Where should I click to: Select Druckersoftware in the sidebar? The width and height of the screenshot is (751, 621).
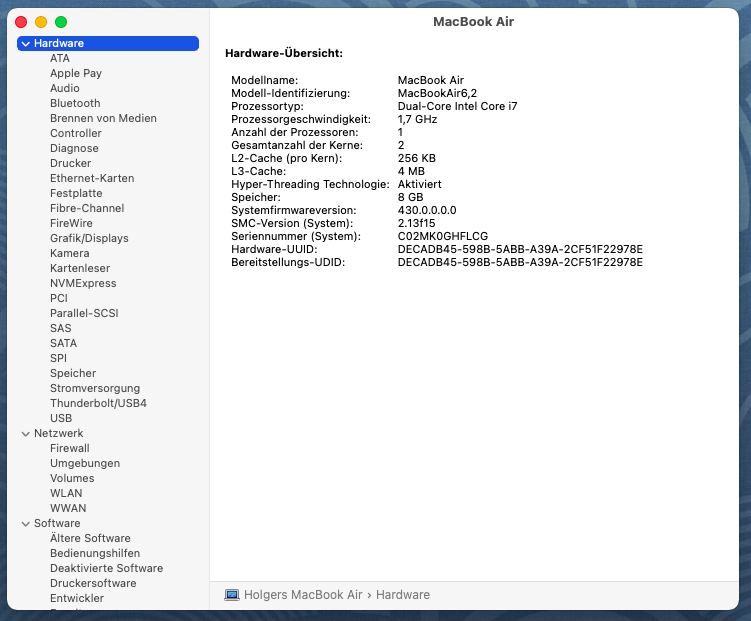[x=93, y=583]
